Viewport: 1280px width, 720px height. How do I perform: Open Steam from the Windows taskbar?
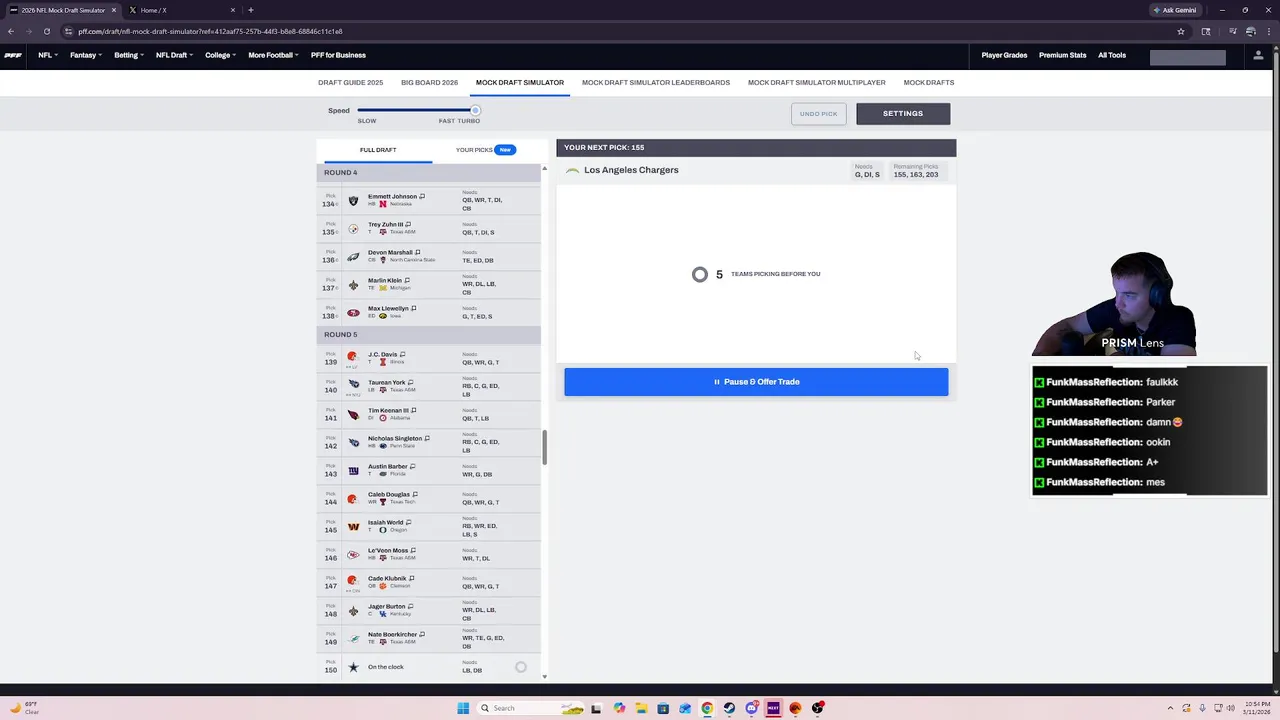coord(729,708)
